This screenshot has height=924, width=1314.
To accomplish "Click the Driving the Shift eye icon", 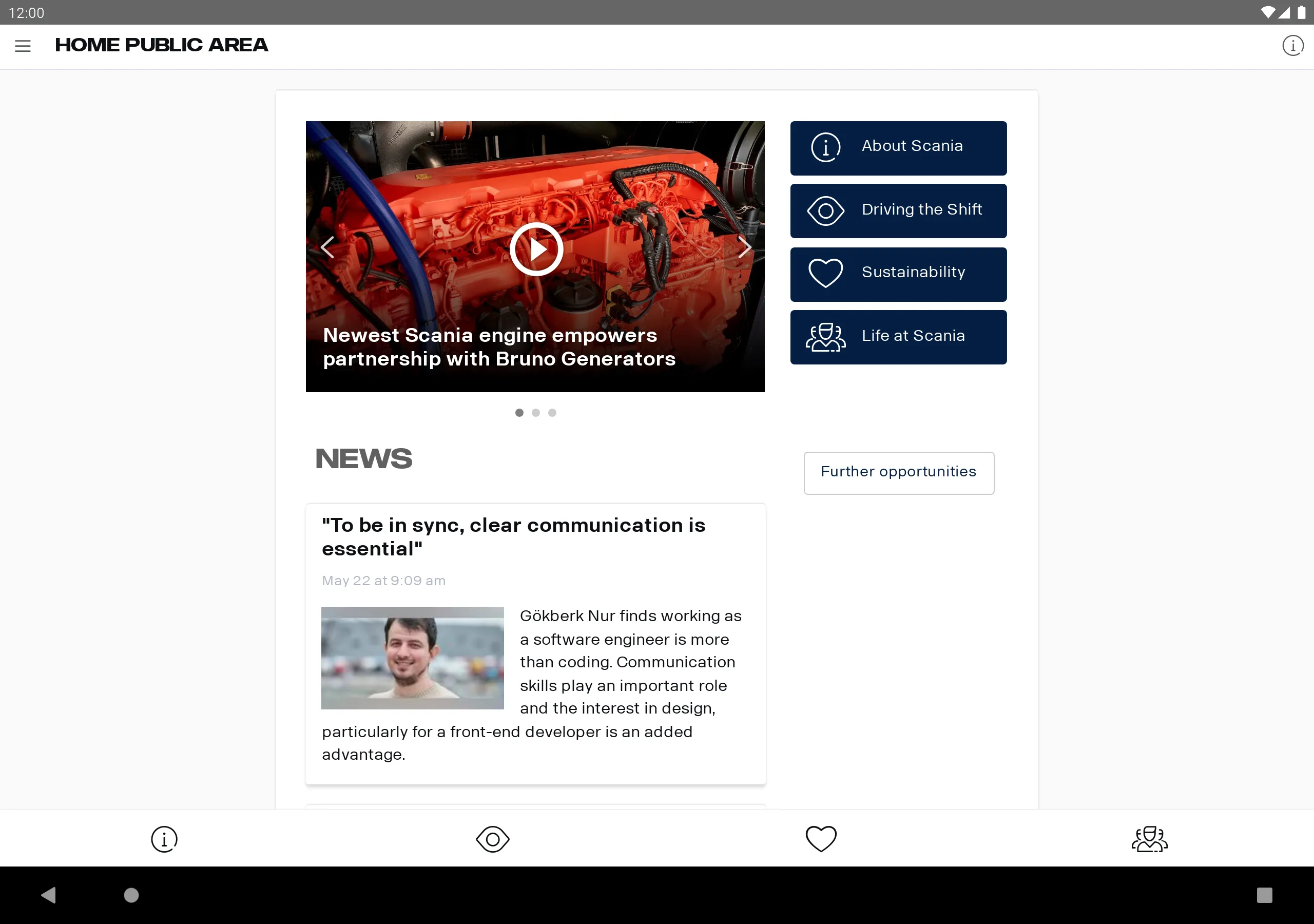I will pyautogui.click(x=825, y=210).
